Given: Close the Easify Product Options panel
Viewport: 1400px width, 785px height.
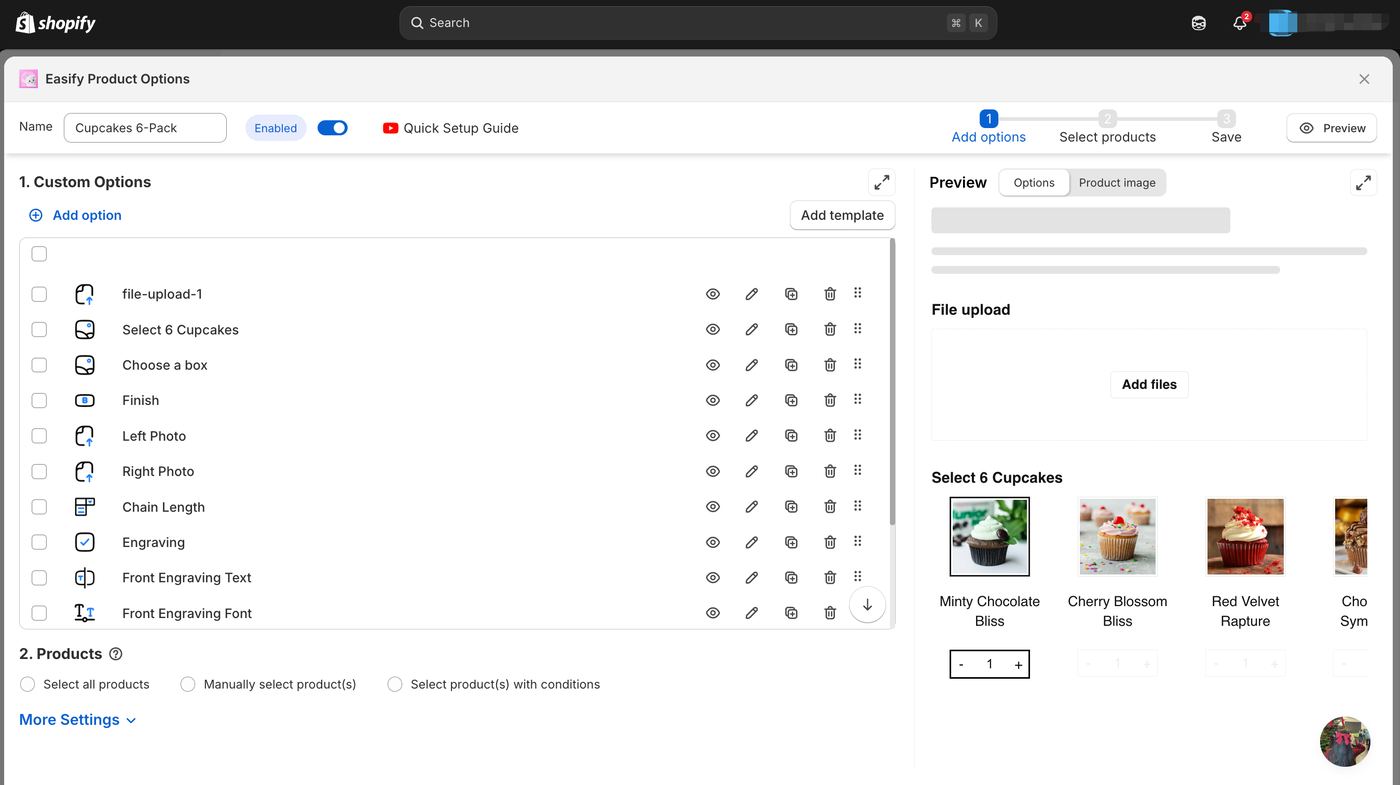Looking at the screenshot, I should [x=1364, y=79].
